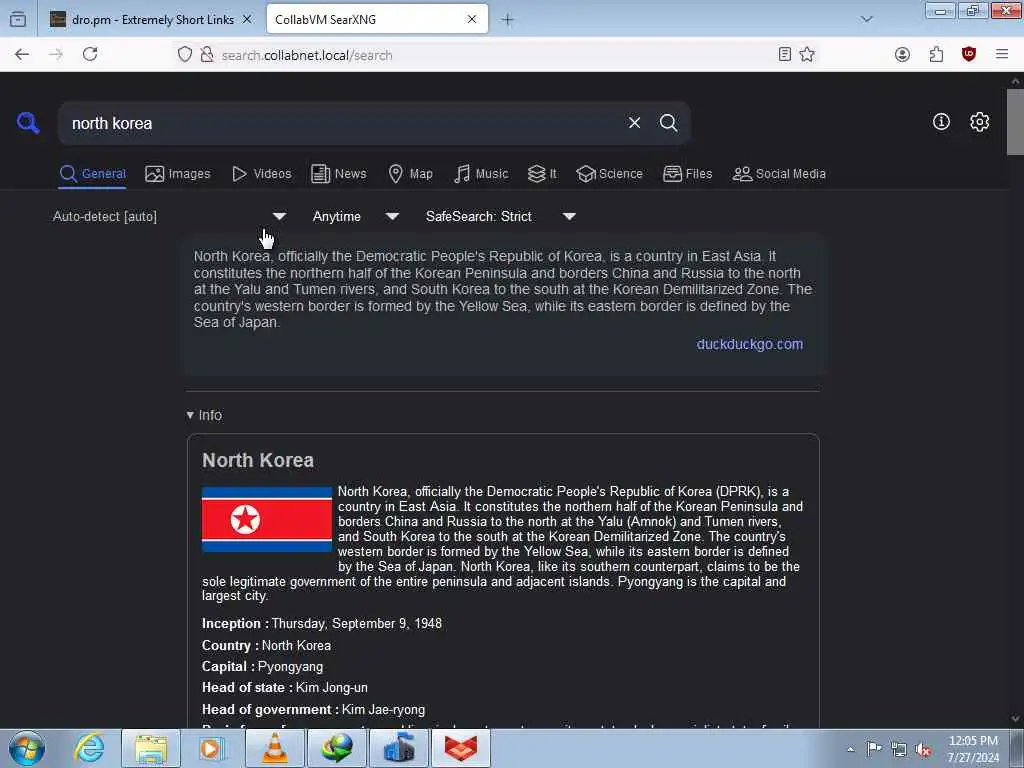Open Windows Explorer folder from the taskbar
Viewport: 1024px width, 768px height.
(151, 748)
